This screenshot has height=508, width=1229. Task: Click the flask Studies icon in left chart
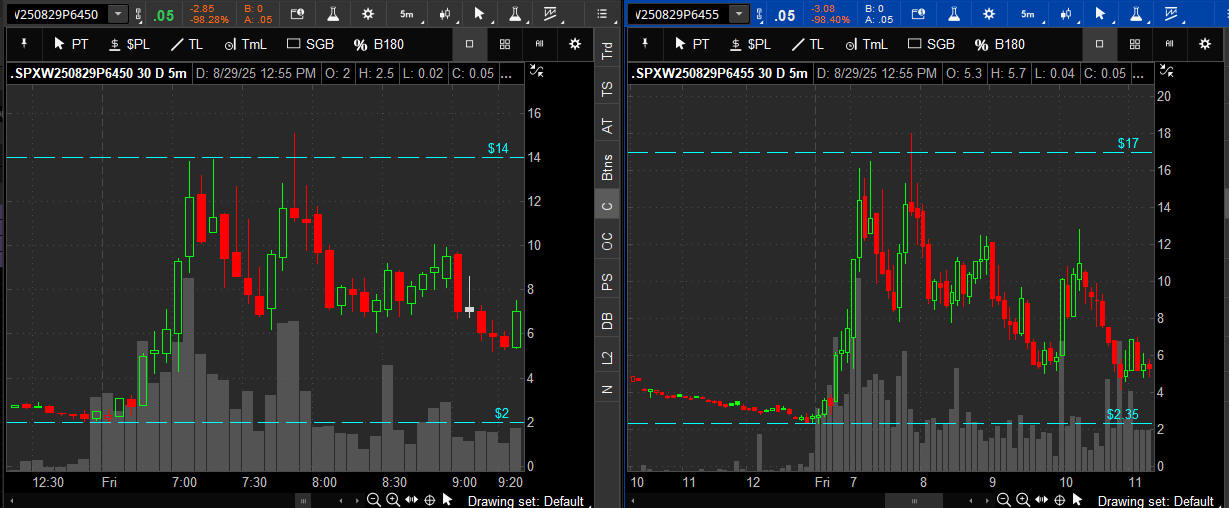[x=332, y=14]
